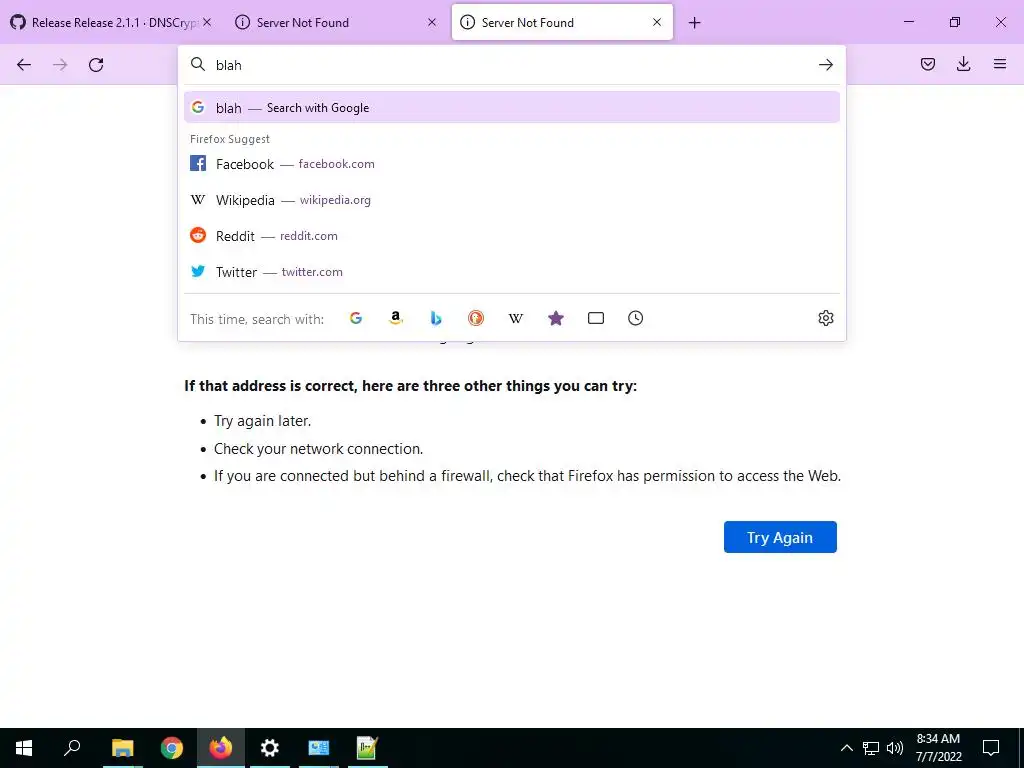Open the notepad-style app in taskbar
This screenshot has width=1024, height=768.
coord(368,748)
